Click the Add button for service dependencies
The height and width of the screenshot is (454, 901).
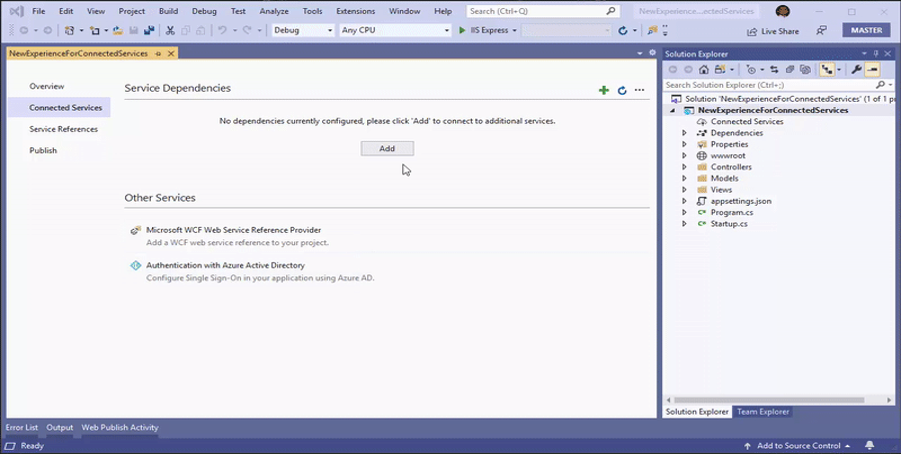click(x=387, y=148)
